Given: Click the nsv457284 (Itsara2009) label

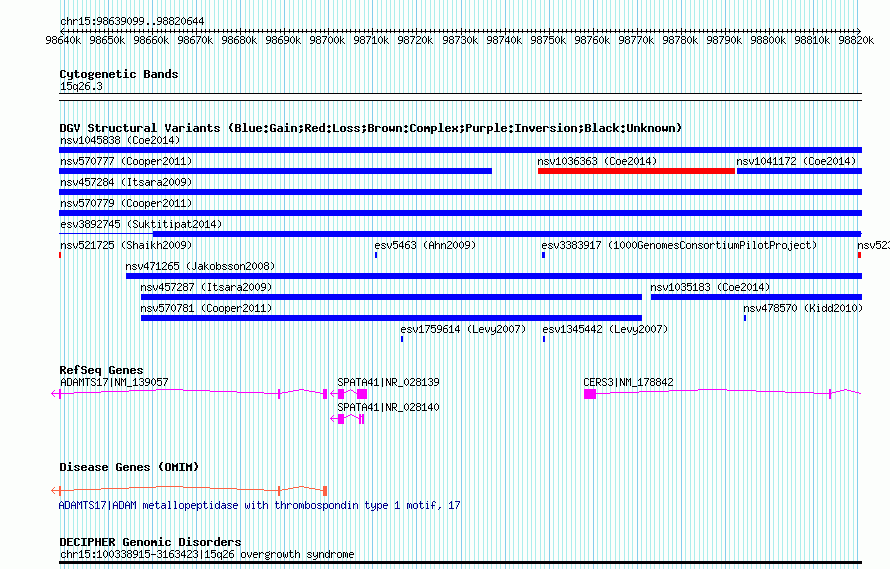Looking at the screenshot, I should tap(126, 182).
